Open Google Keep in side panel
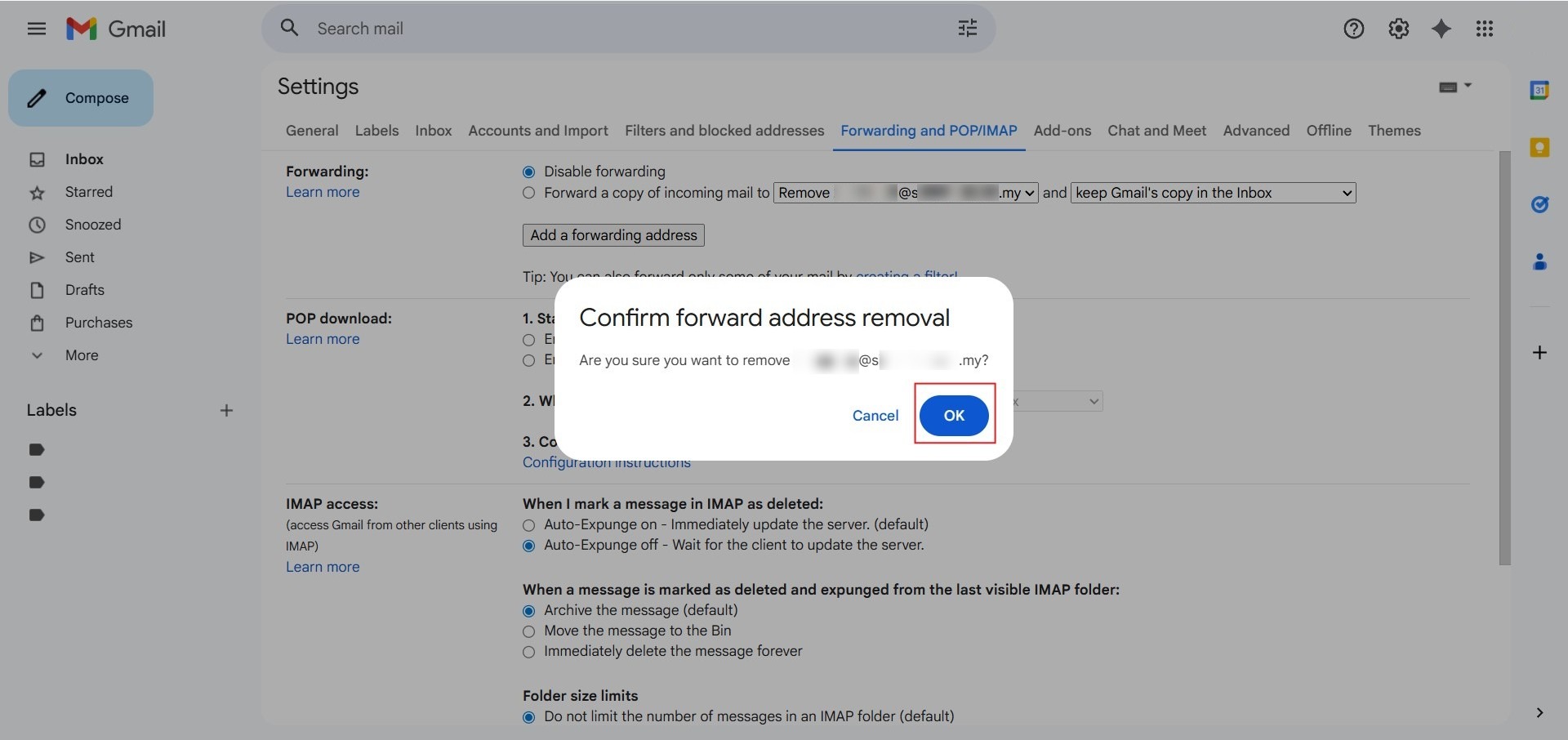This screenshot has height=740, width=1568. (x=1539, y=147)
